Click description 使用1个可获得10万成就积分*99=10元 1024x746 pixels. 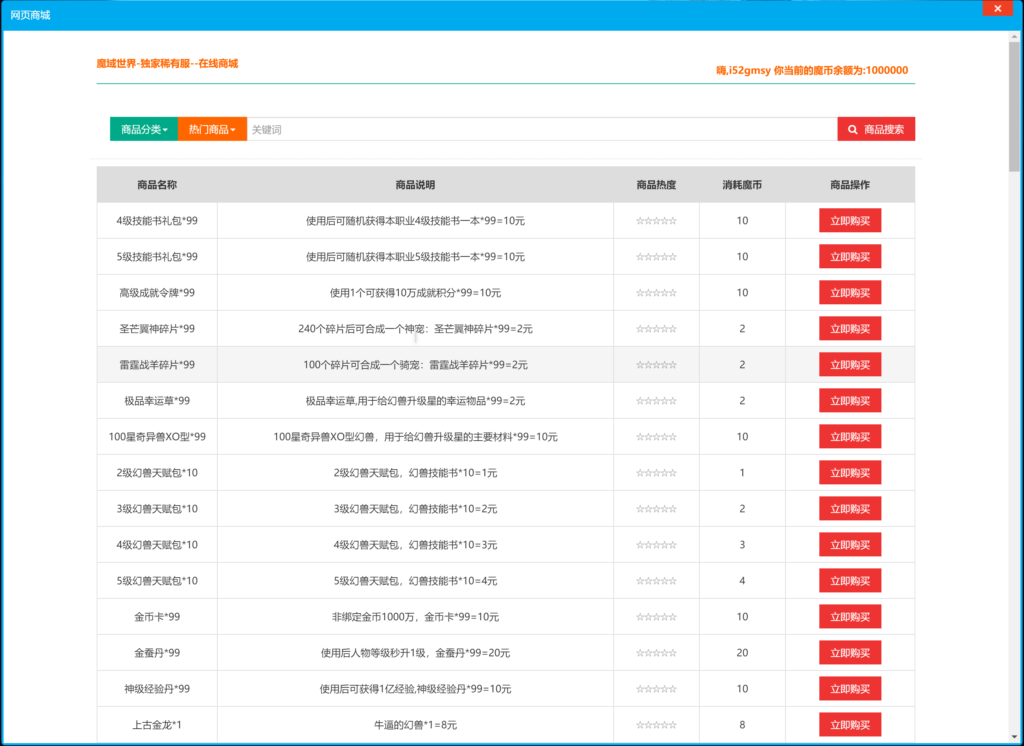tap(415, 293)
